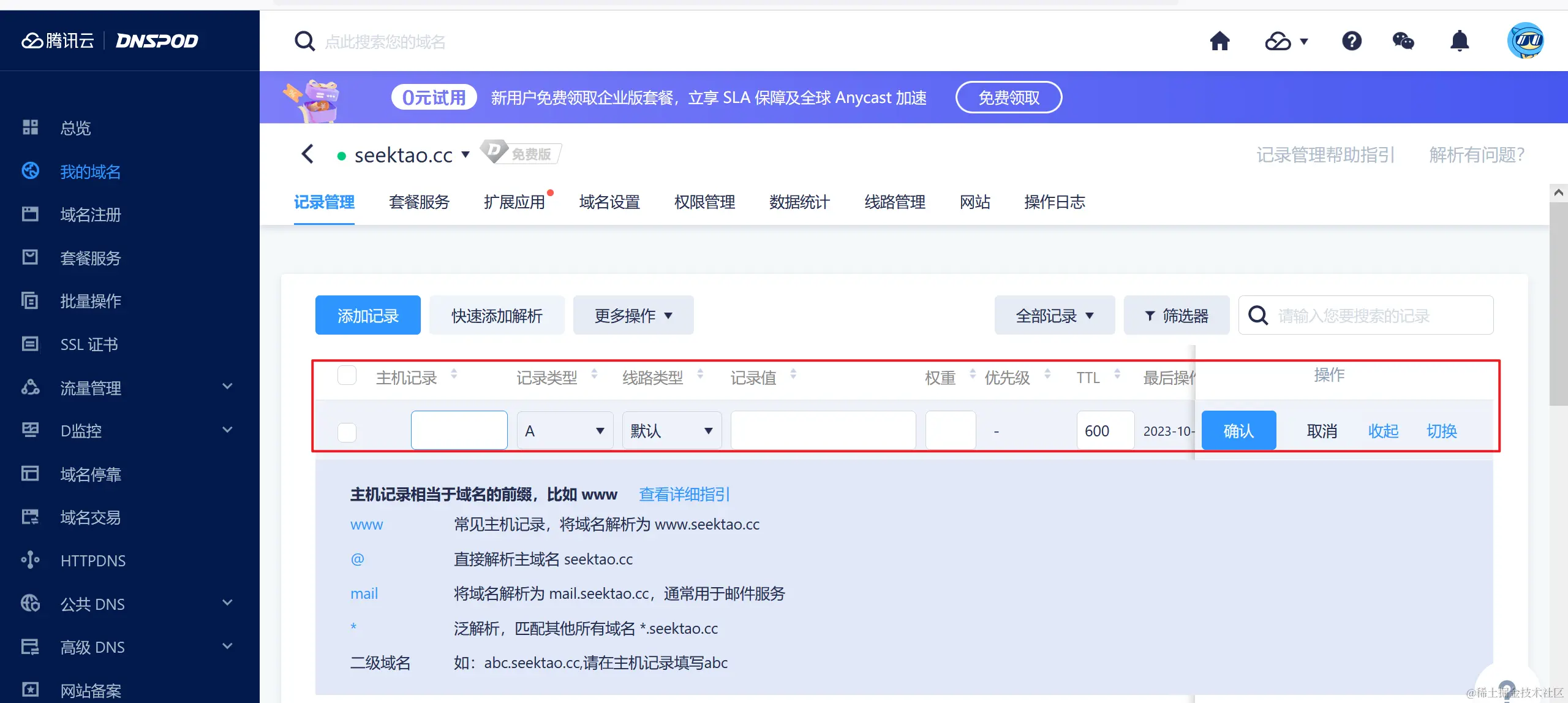
Task: Open notifications bell icon
Action: coord(1460,41)
